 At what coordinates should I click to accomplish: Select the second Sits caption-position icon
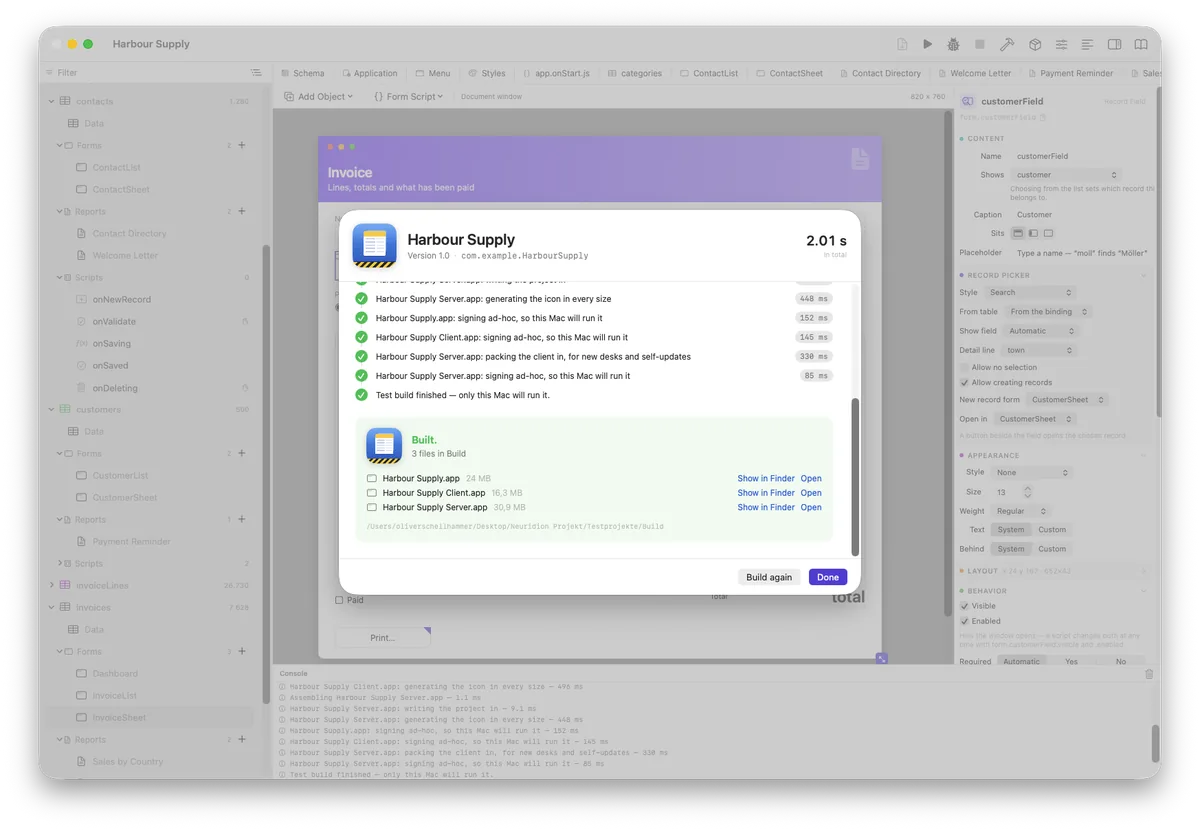(1033, 233)
